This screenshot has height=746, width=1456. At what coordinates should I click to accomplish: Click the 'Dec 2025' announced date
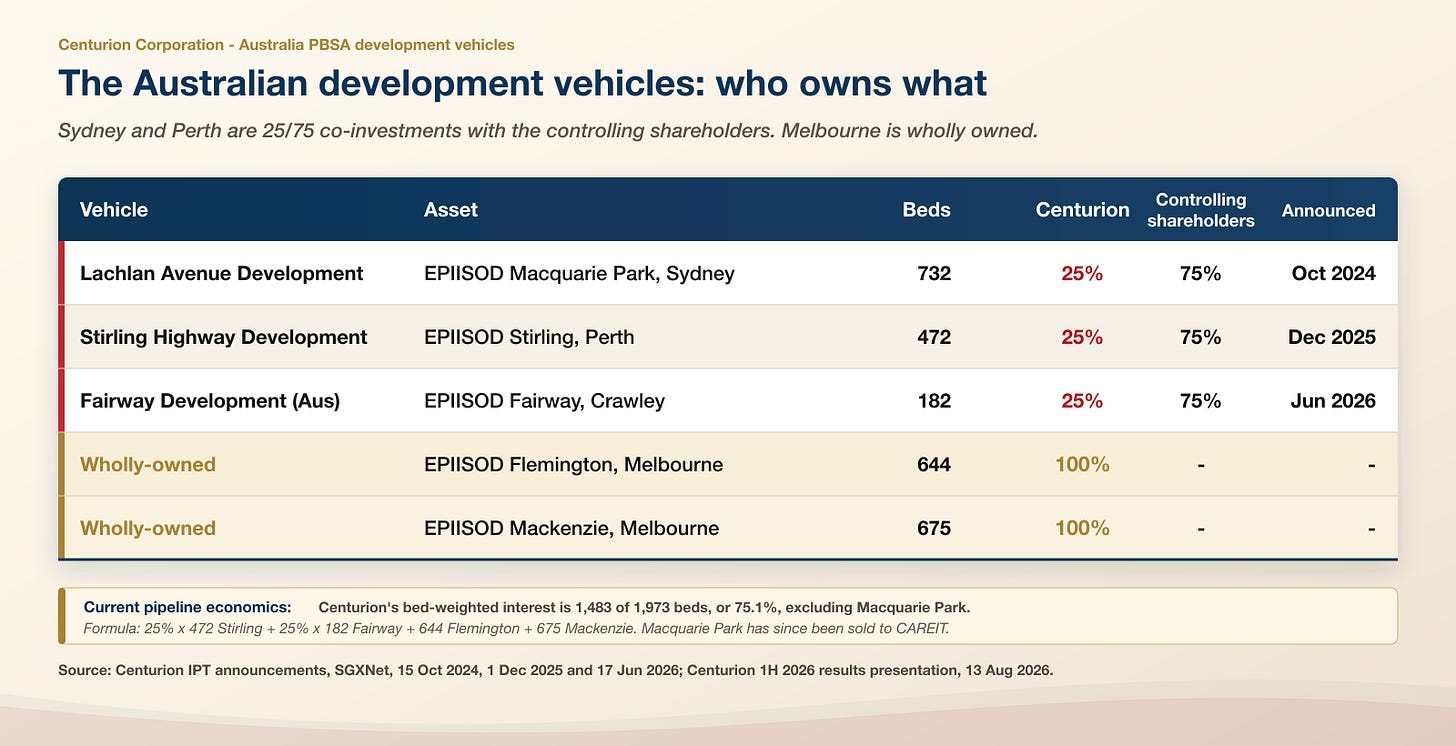pyautogui.click(x=1332, y=337)
